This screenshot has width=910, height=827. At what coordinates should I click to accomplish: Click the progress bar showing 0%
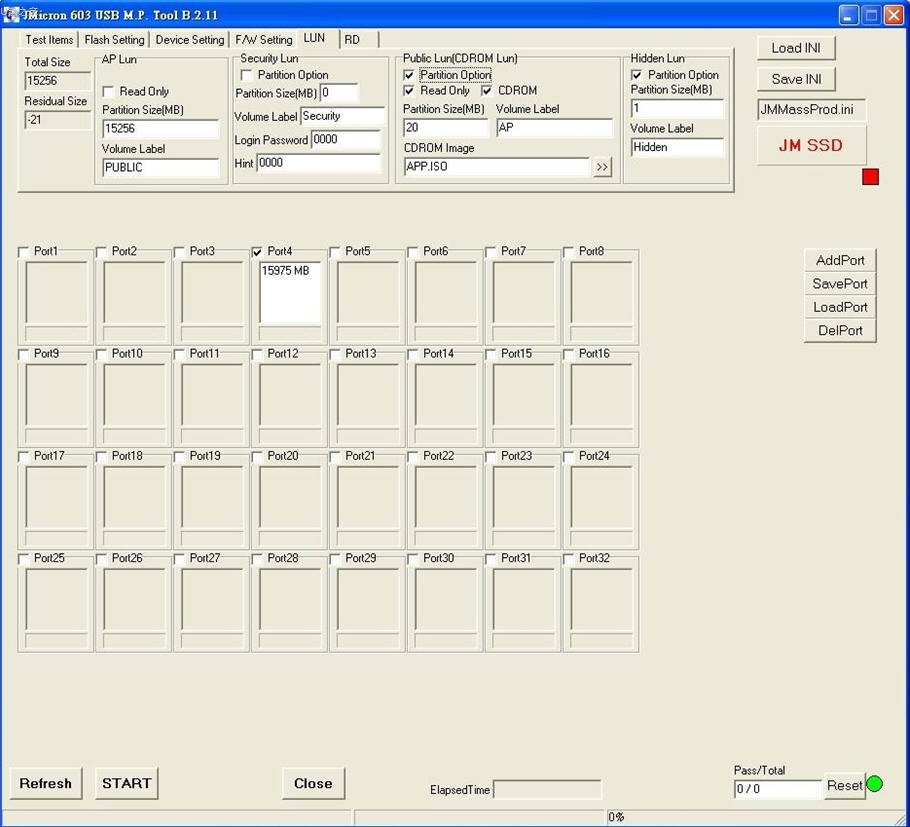[x=630, y=817]
